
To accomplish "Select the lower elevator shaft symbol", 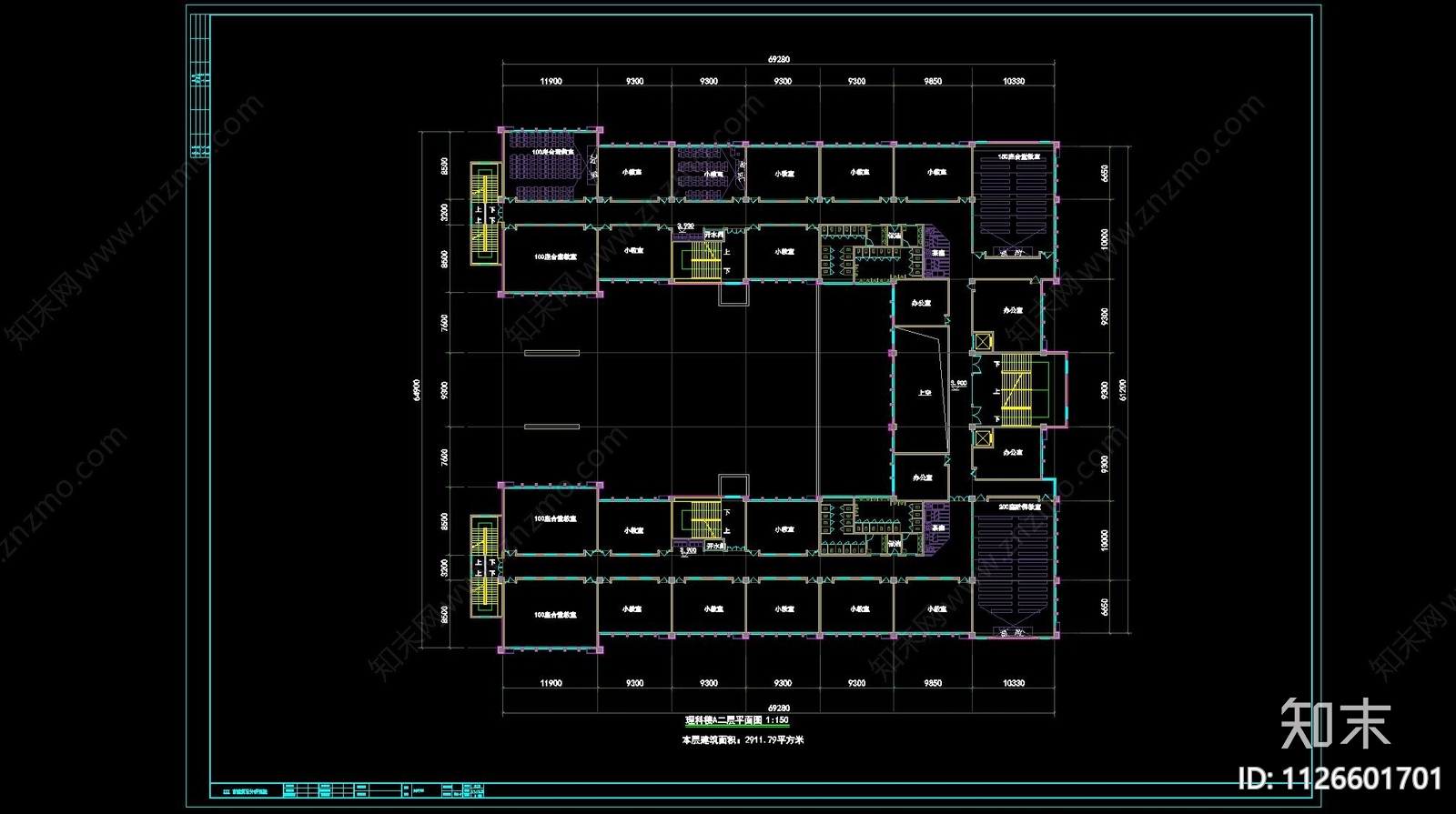I will click(x=983, y=437).
